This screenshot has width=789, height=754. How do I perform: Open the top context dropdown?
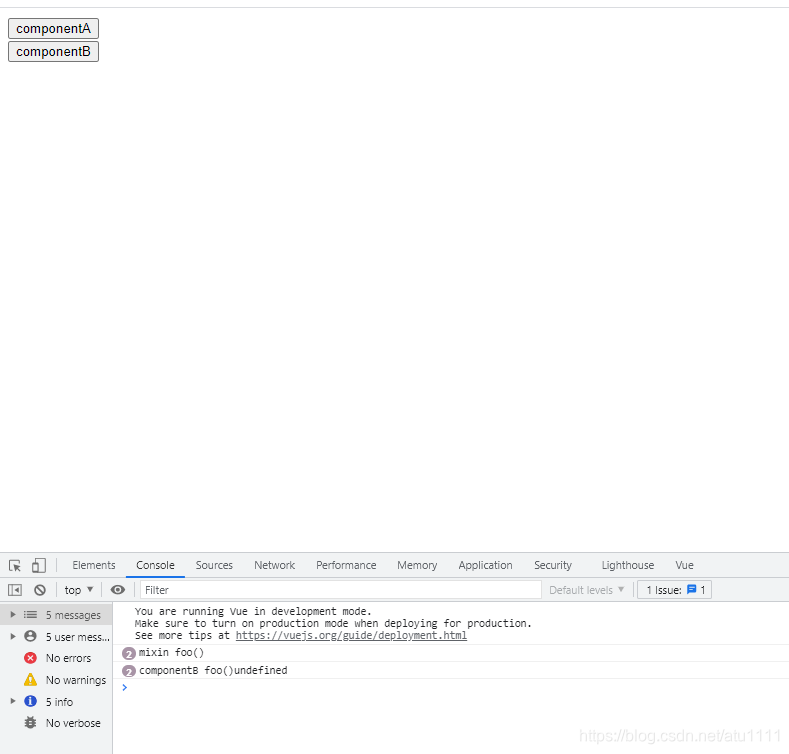(x=79, y=590)
